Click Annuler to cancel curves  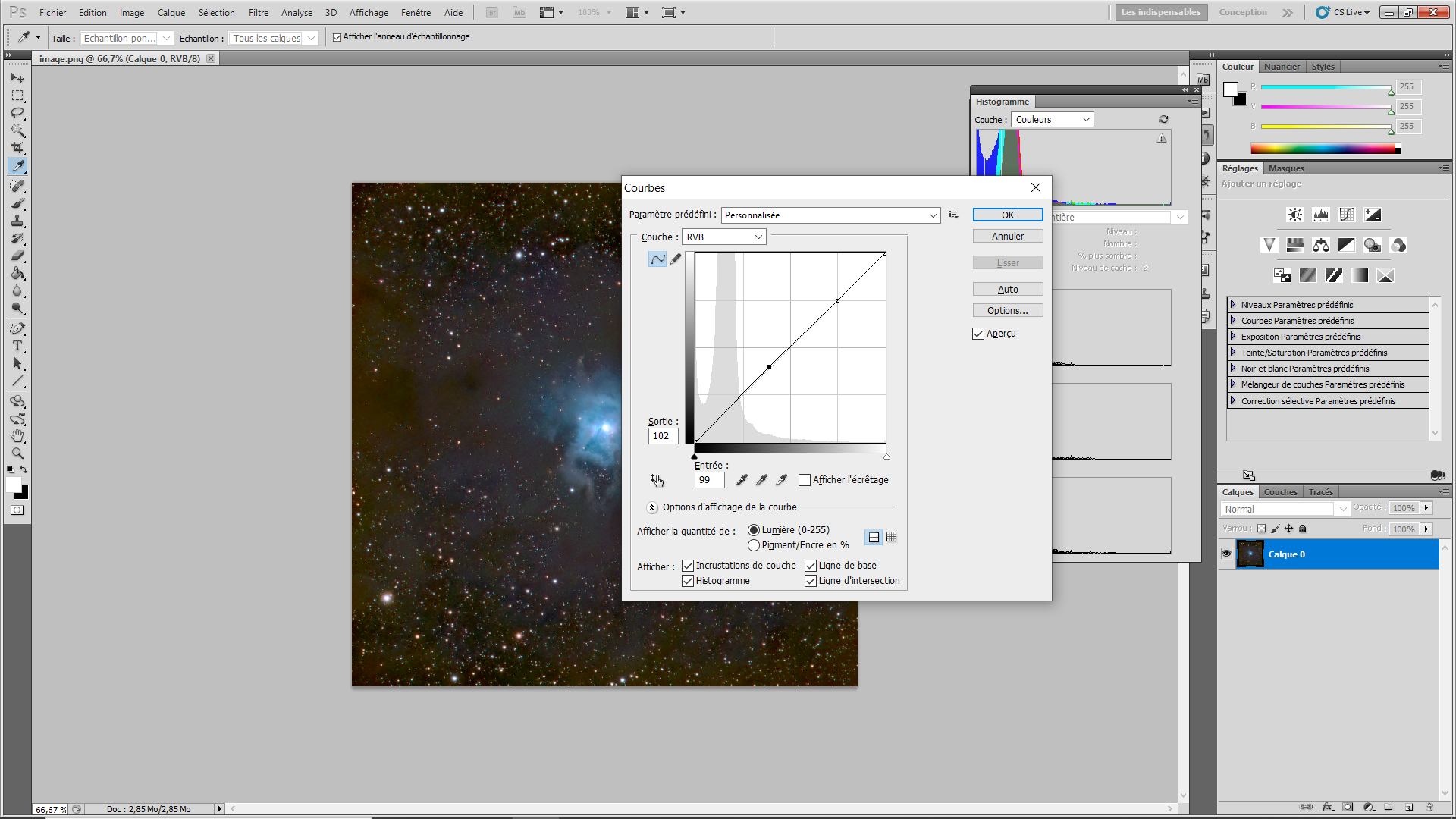point(1008,237)
